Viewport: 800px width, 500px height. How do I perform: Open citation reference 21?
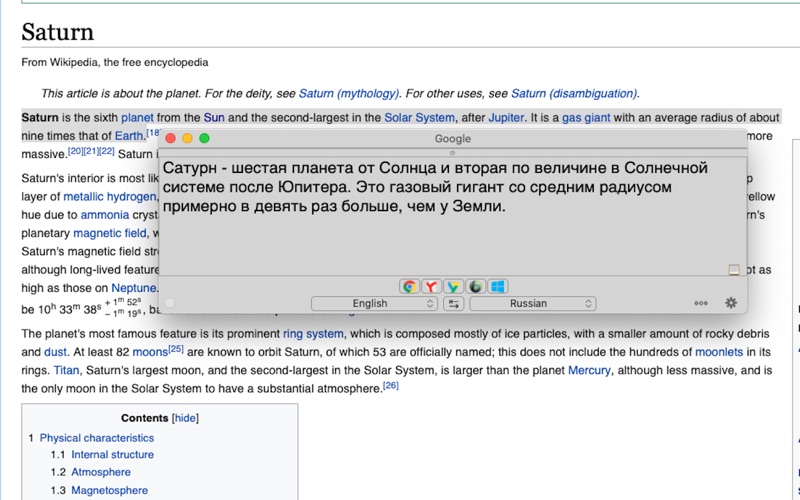[91, 151]
